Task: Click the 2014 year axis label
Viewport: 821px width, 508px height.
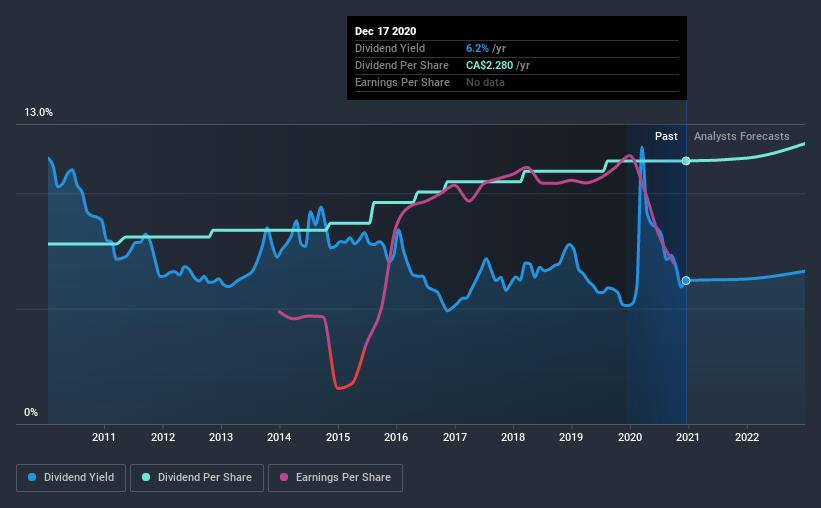Action: pos(279,437)
